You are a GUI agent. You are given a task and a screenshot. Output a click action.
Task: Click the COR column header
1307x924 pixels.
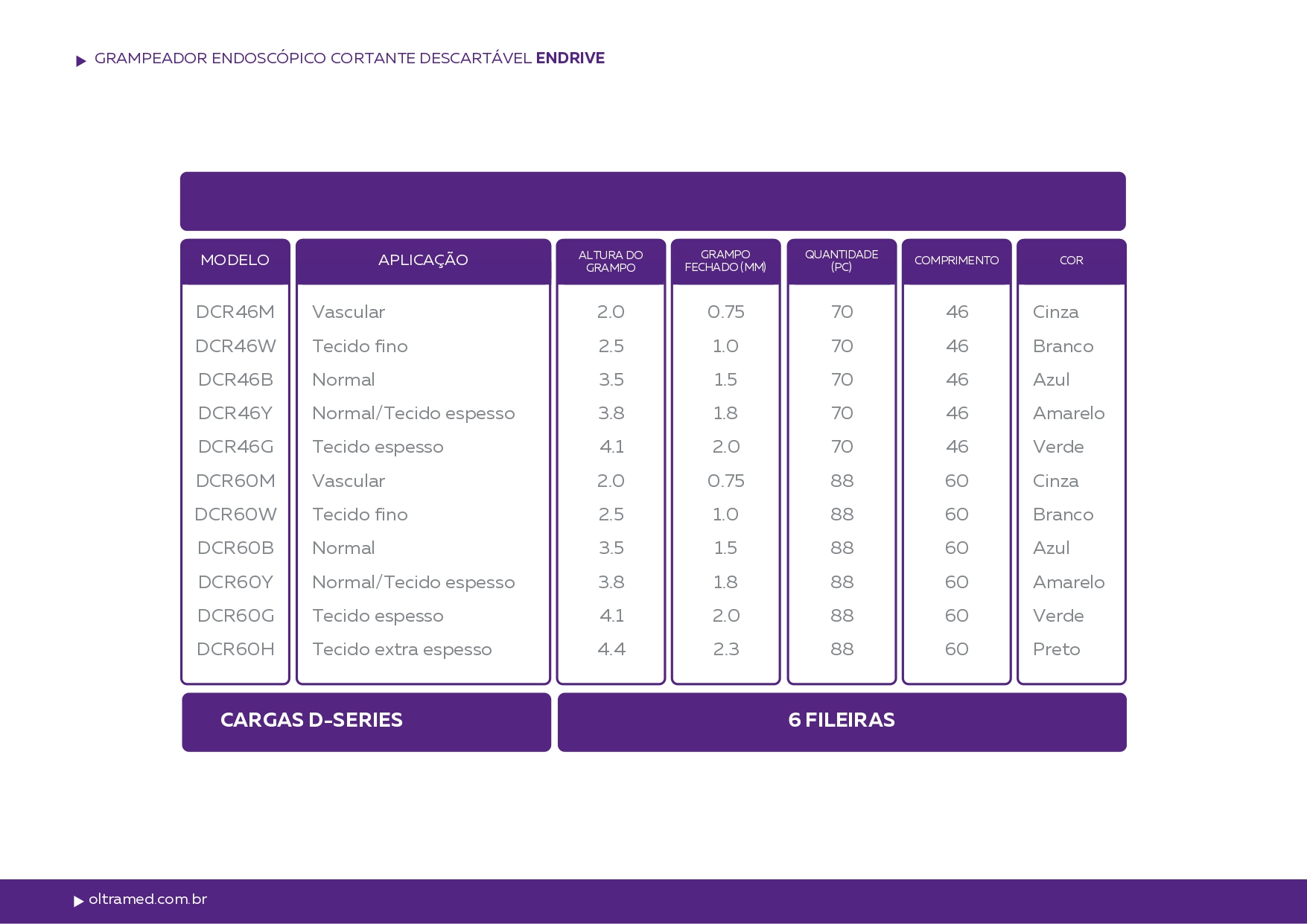pyautogui.click(x=1071, y=261)
